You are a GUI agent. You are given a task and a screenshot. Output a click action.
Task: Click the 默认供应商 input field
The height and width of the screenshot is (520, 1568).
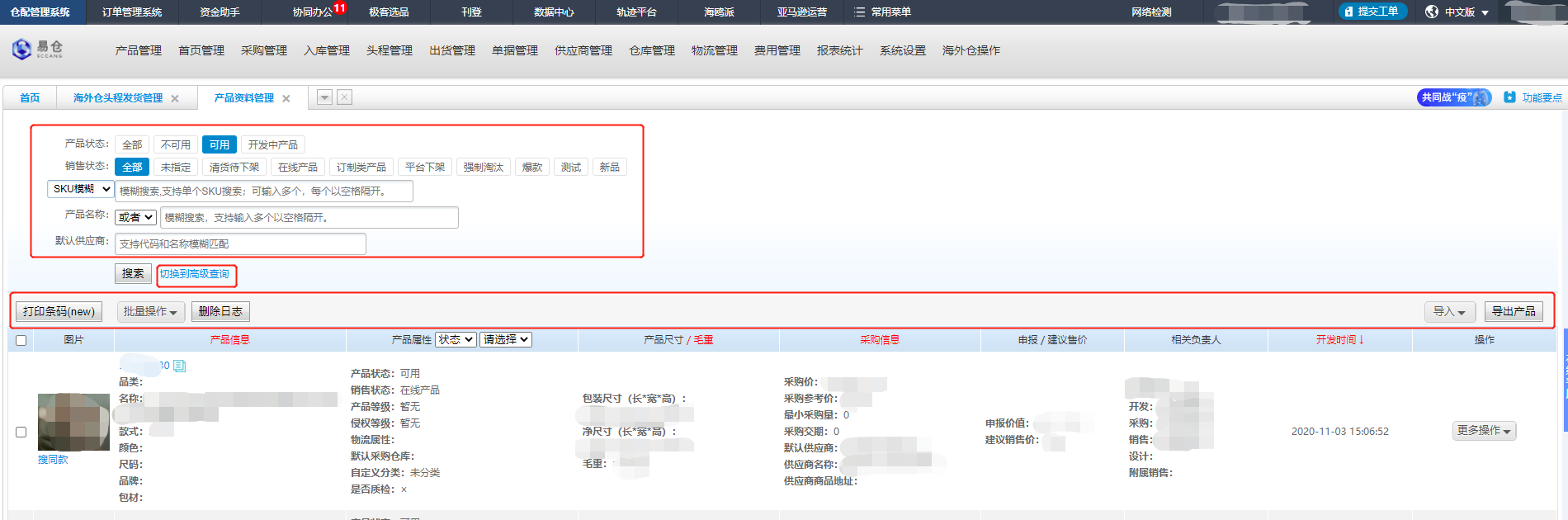pos(240,243)
